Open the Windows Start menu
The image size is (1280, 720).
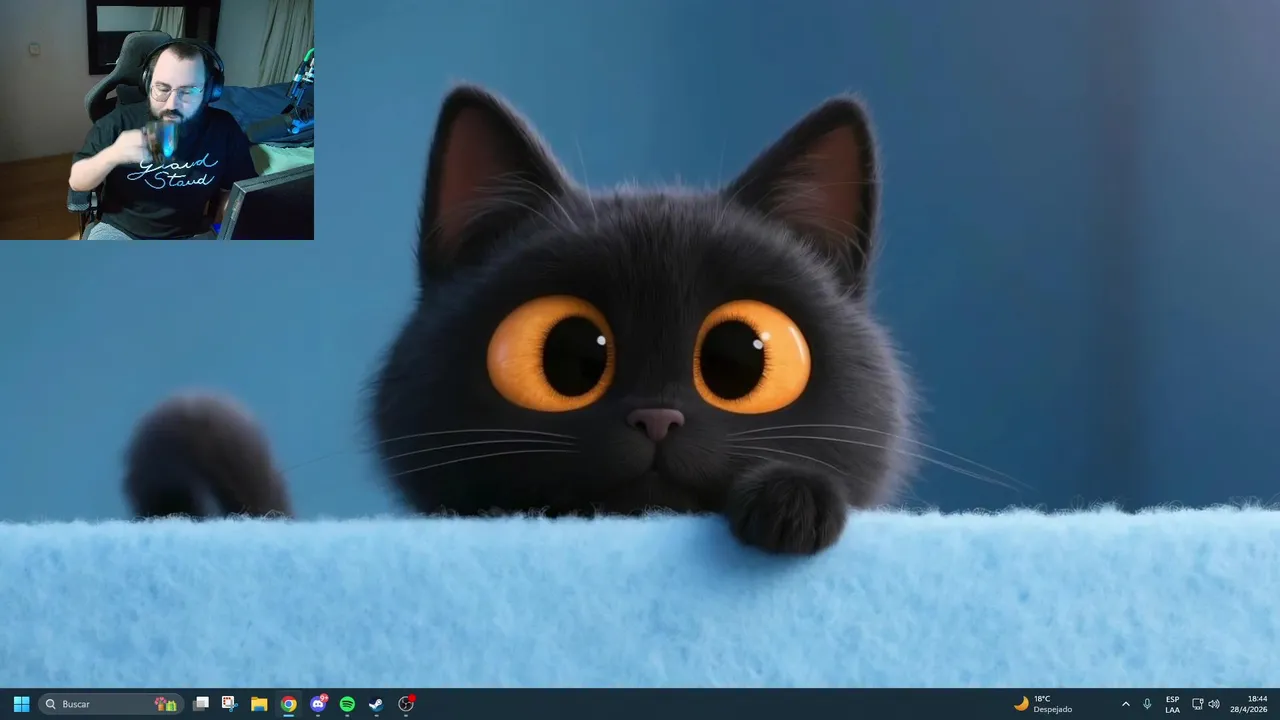(21, 704)
